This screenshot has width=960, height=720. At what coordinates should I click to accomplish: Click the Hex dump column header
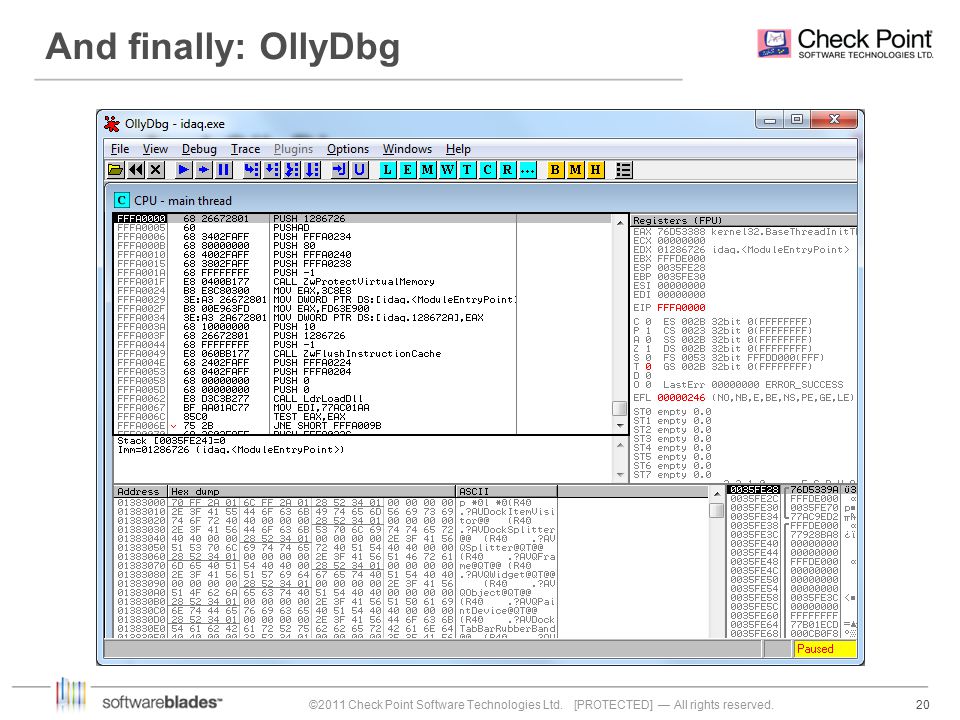click(x=312, y=491)
